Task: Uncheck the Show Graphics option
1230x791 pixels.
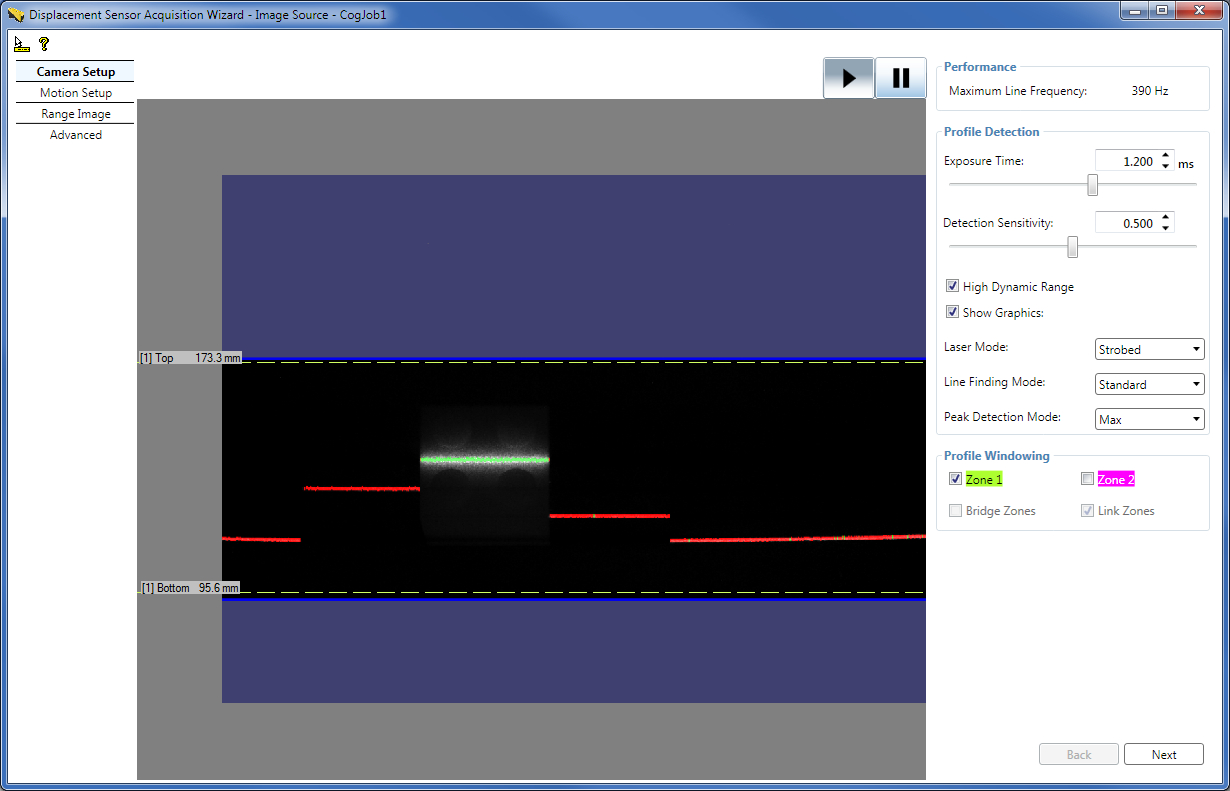Action: click(952, 313)
